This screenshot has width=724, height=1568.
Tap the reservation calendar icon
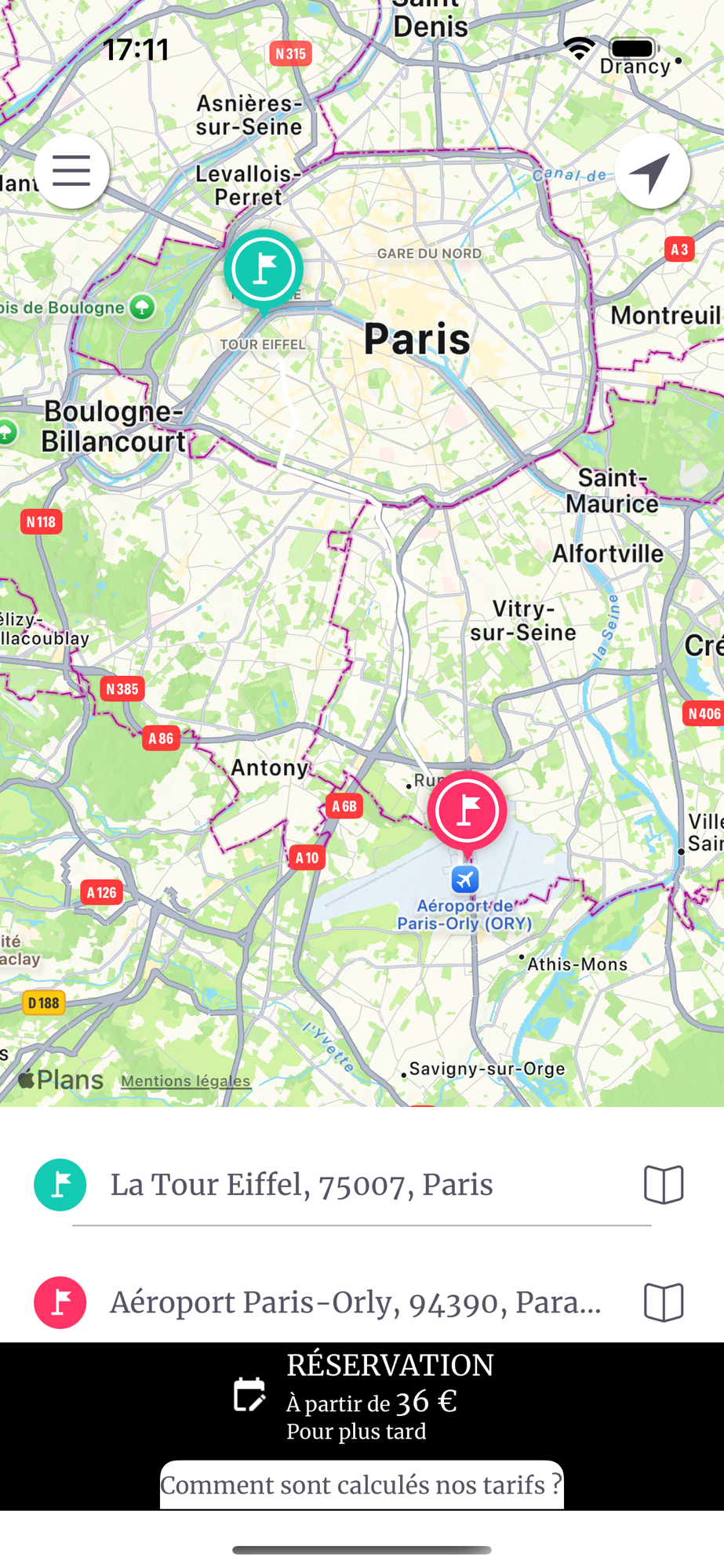coord(249,1395)
